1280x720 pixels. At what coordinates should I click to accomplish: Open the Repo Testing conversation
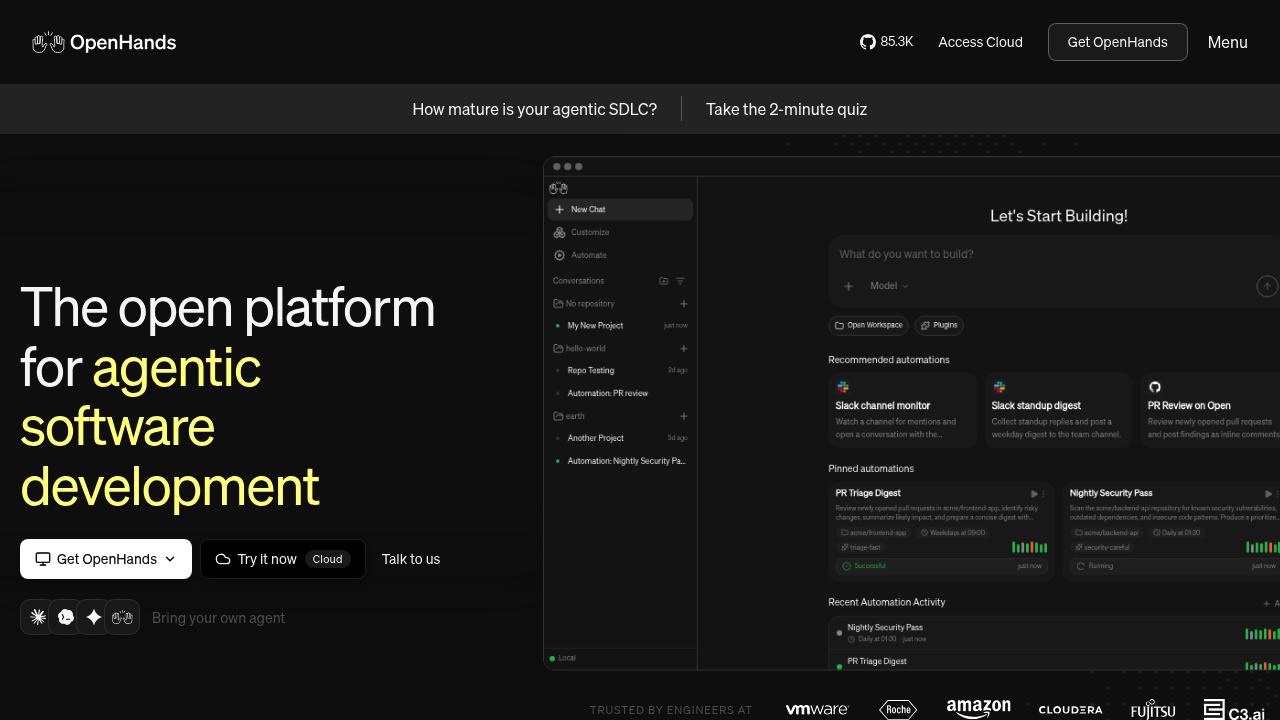point(620,371)
